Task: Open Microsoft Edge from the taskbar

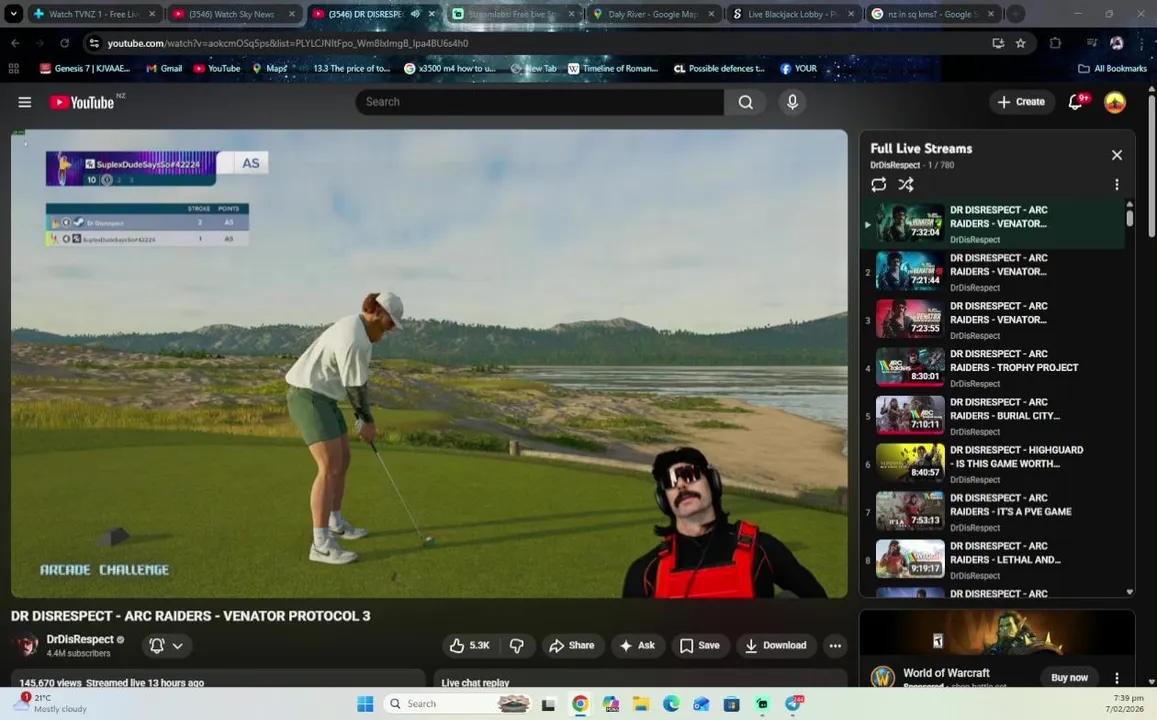Action: (x=671, y=704)
